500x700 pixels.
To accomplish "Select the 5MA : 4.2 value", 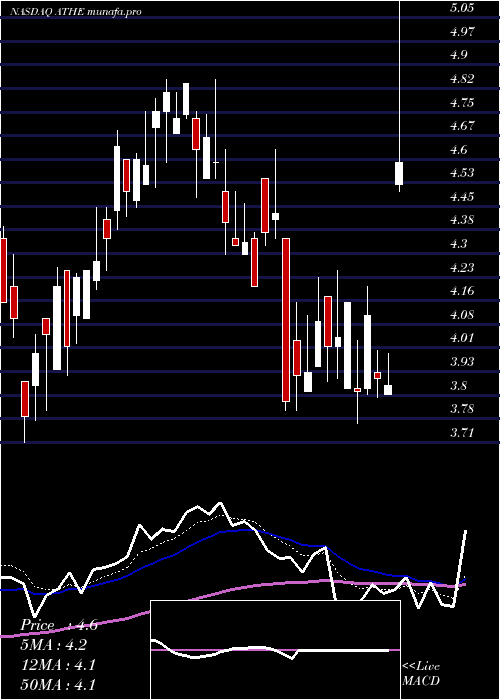I will tap(54, 645).
